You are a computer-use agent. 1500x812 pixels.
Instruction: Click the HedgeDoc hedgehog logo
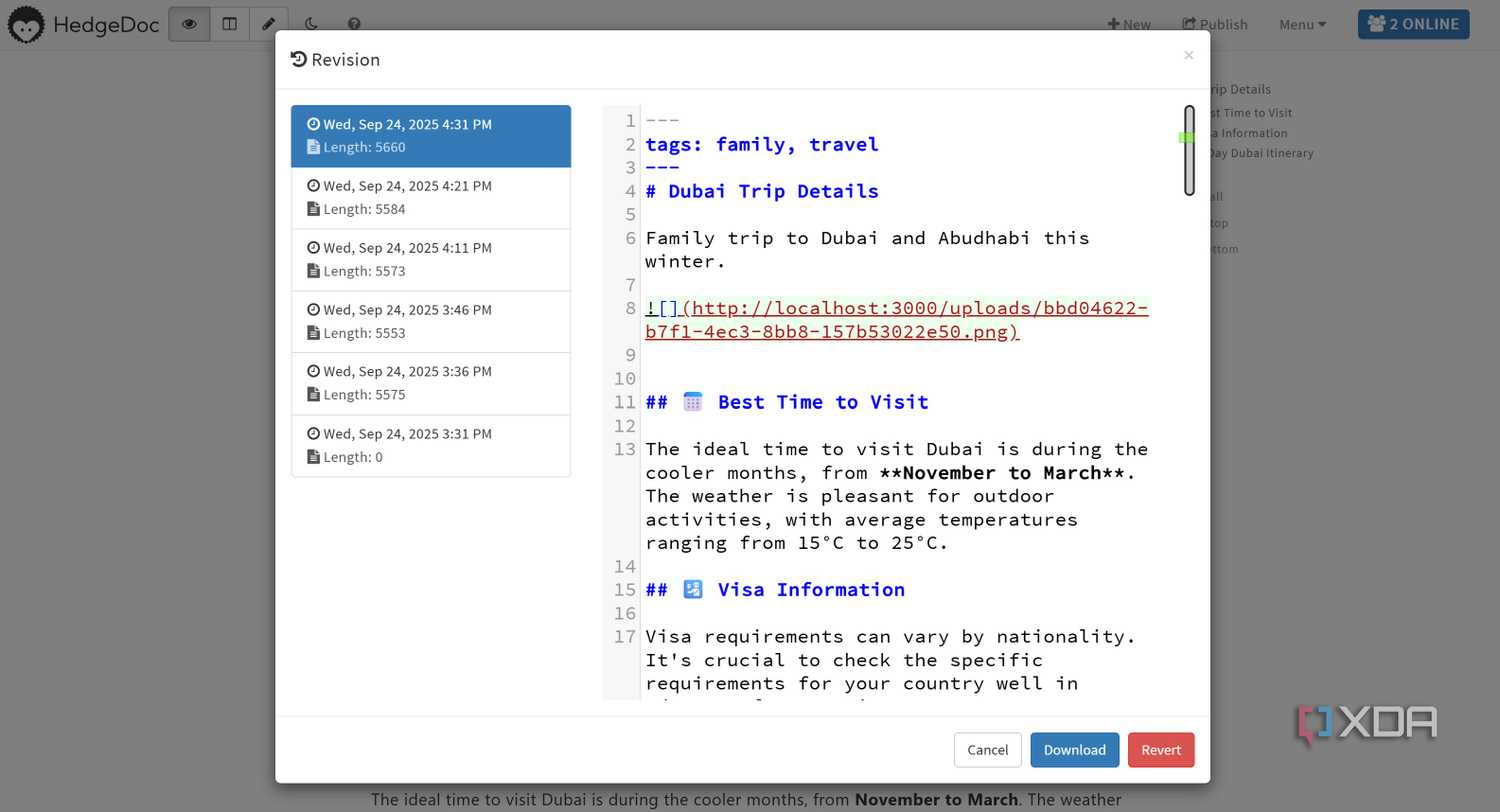(26, 24)
